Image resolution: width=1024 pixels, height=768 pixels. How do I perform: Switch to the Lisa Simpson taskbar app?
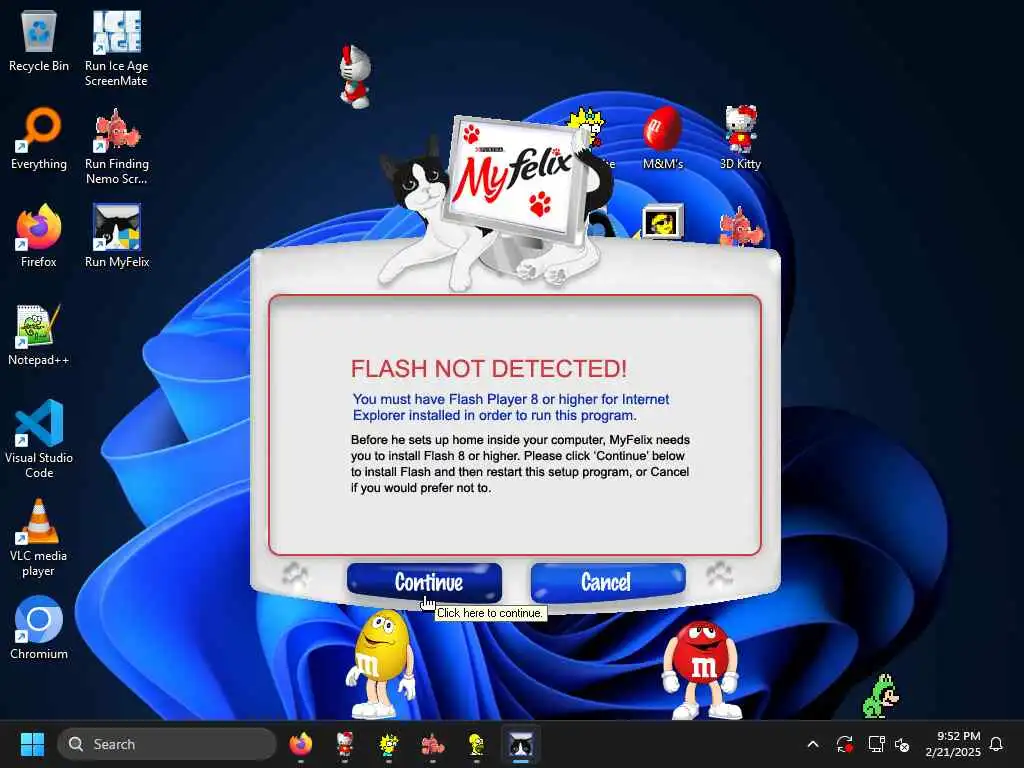(389, 744)
